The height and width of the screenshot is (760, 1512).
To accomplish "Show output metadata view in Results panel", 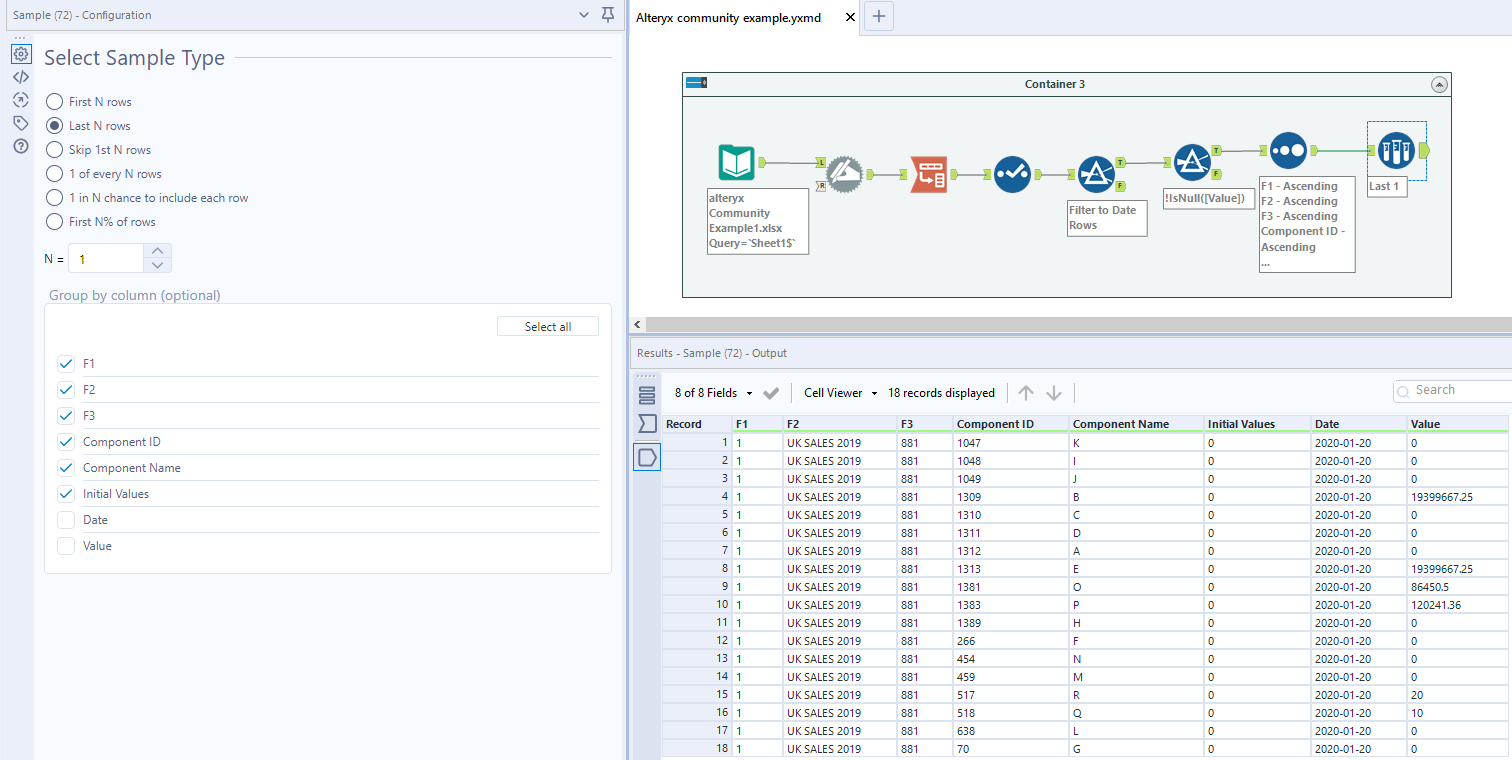I will 646,424.
